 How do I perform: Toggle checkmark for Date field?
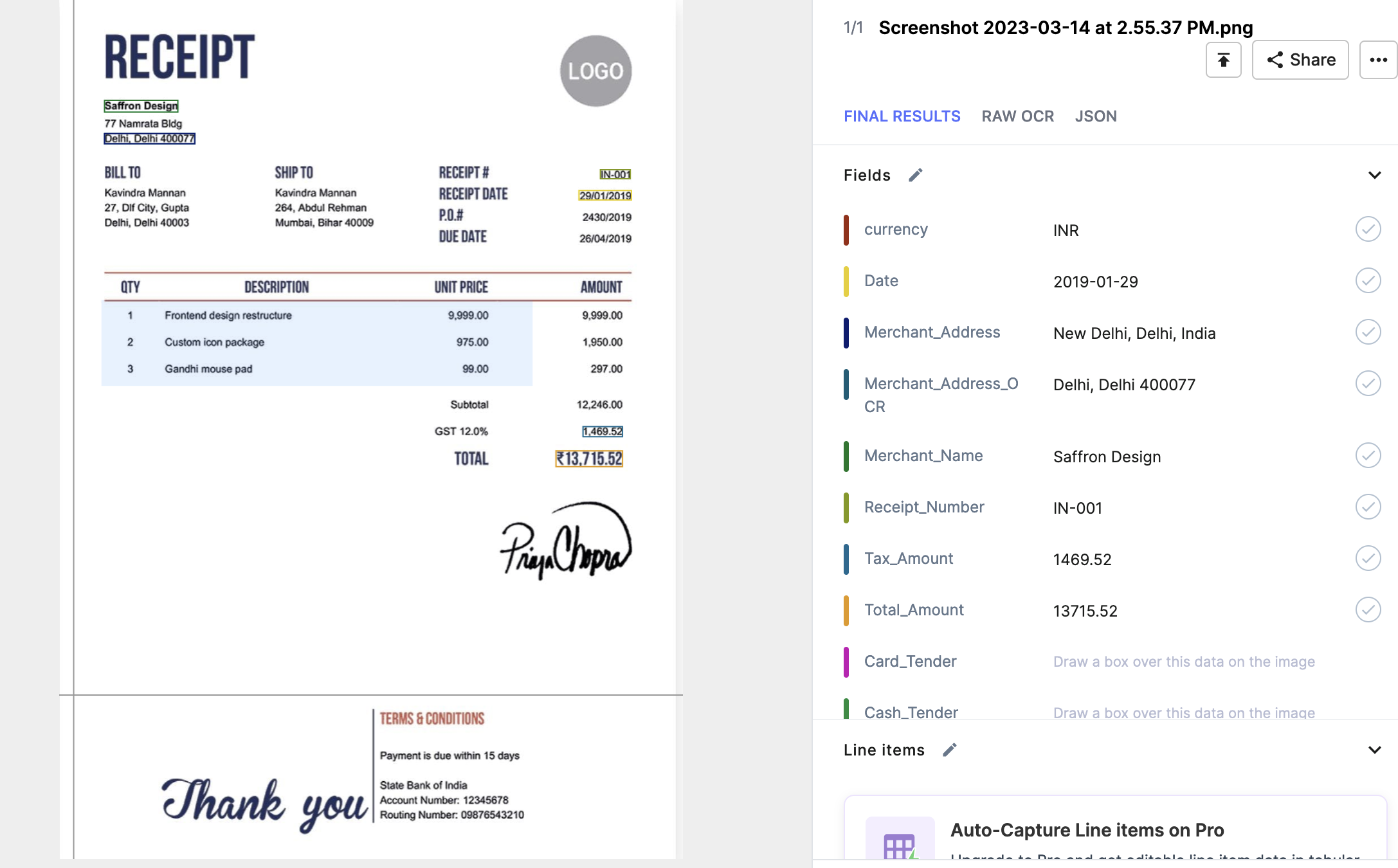coord(1368,281)
